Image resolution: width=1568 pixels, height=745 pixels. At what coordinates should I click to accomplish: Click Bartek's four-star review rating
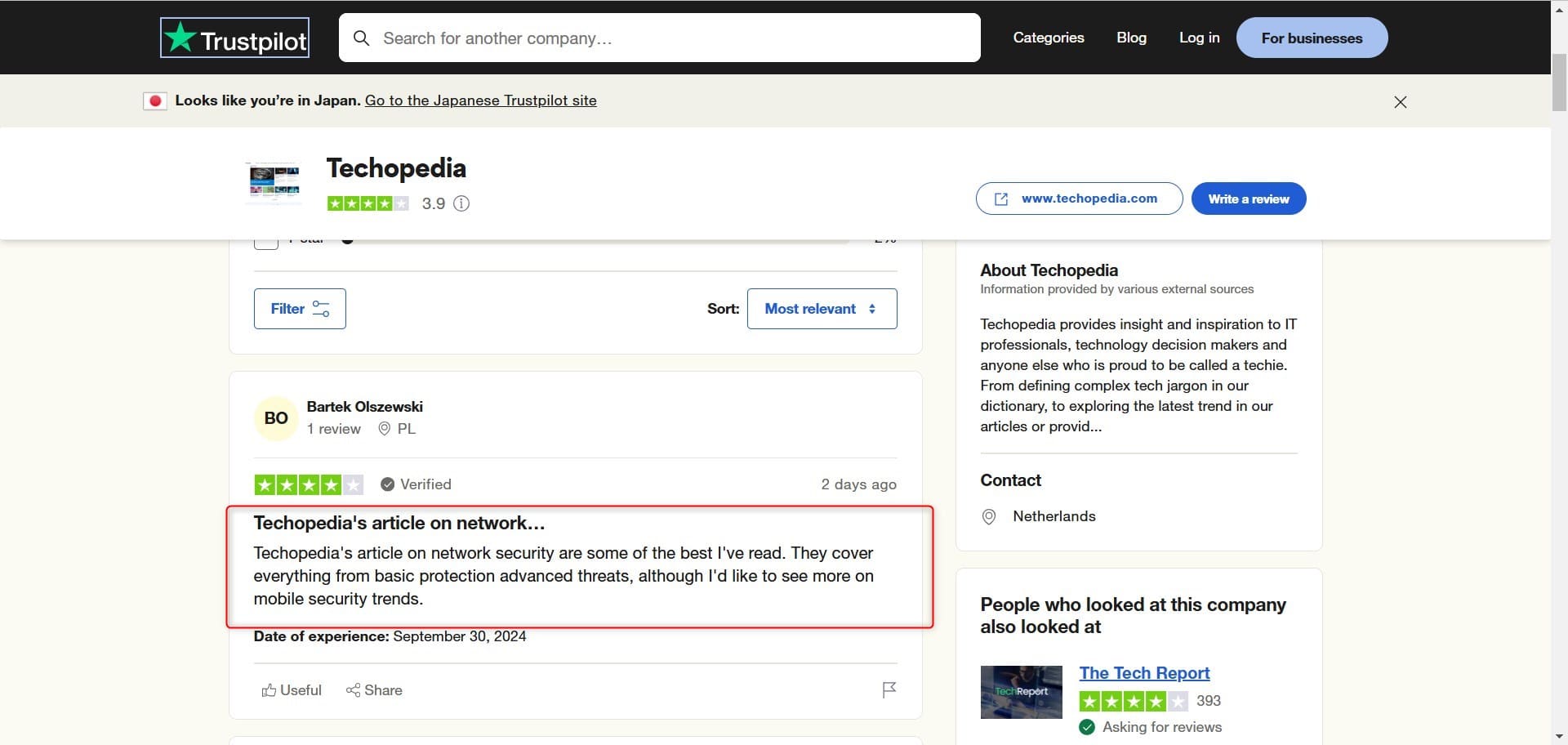click(309, 485)
